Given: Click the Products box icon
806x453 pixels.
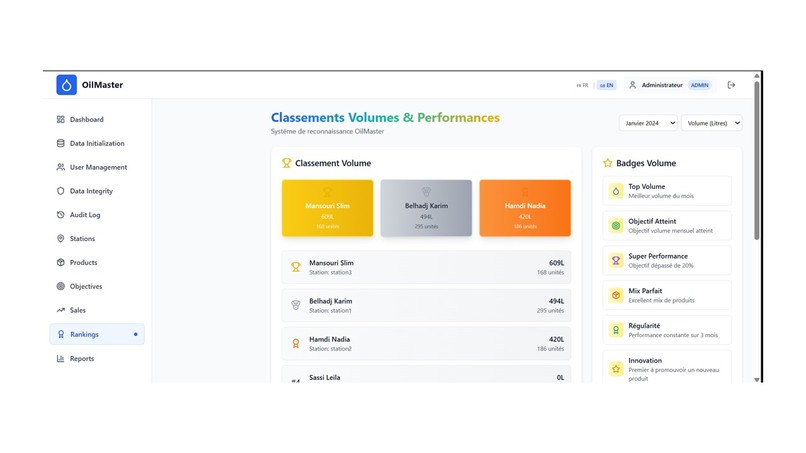Looking at the screenshot, I should point(61,262).
